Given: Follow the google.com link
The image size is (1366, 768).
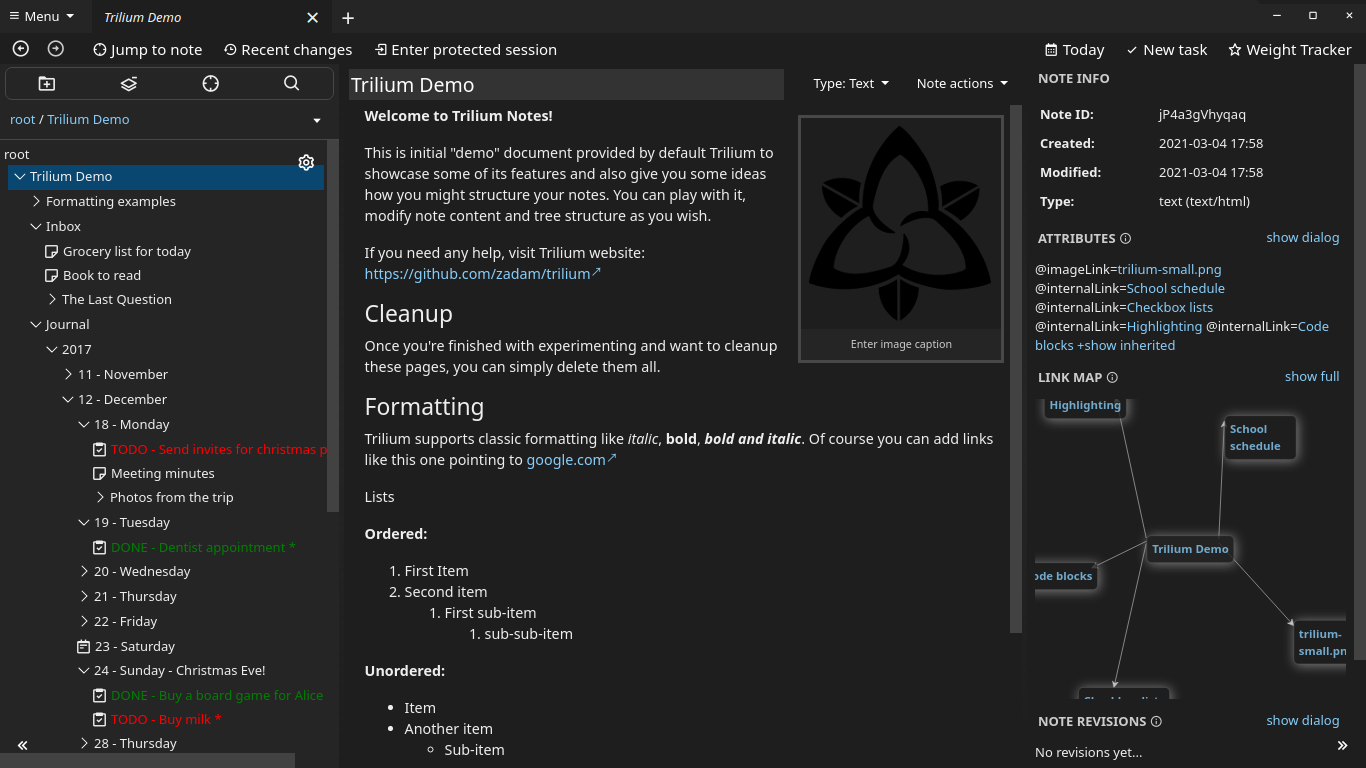Looking at the screenshot, I should [x=572, y=460].
